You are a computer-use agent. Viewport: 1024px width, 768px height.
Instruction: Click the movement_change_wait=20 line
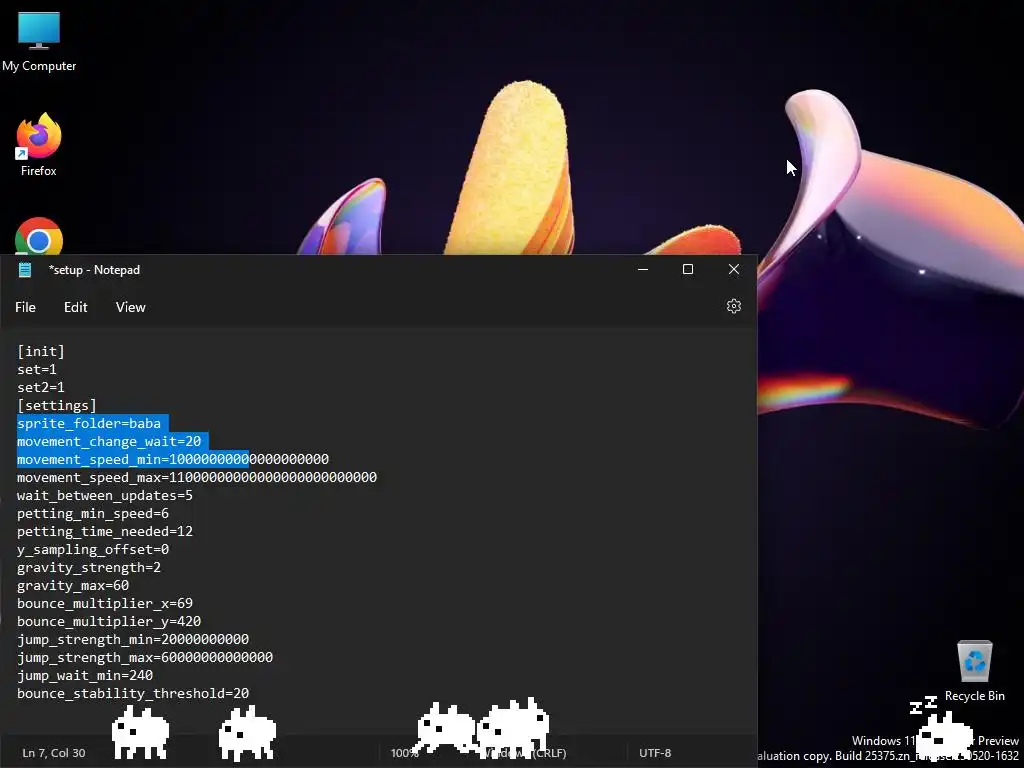pos(109,441)
